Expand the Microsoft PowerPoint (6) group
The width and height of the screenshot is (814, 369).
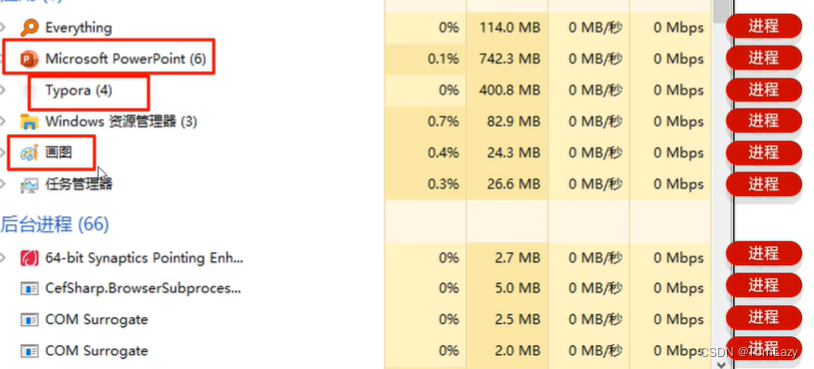(3, 59)
